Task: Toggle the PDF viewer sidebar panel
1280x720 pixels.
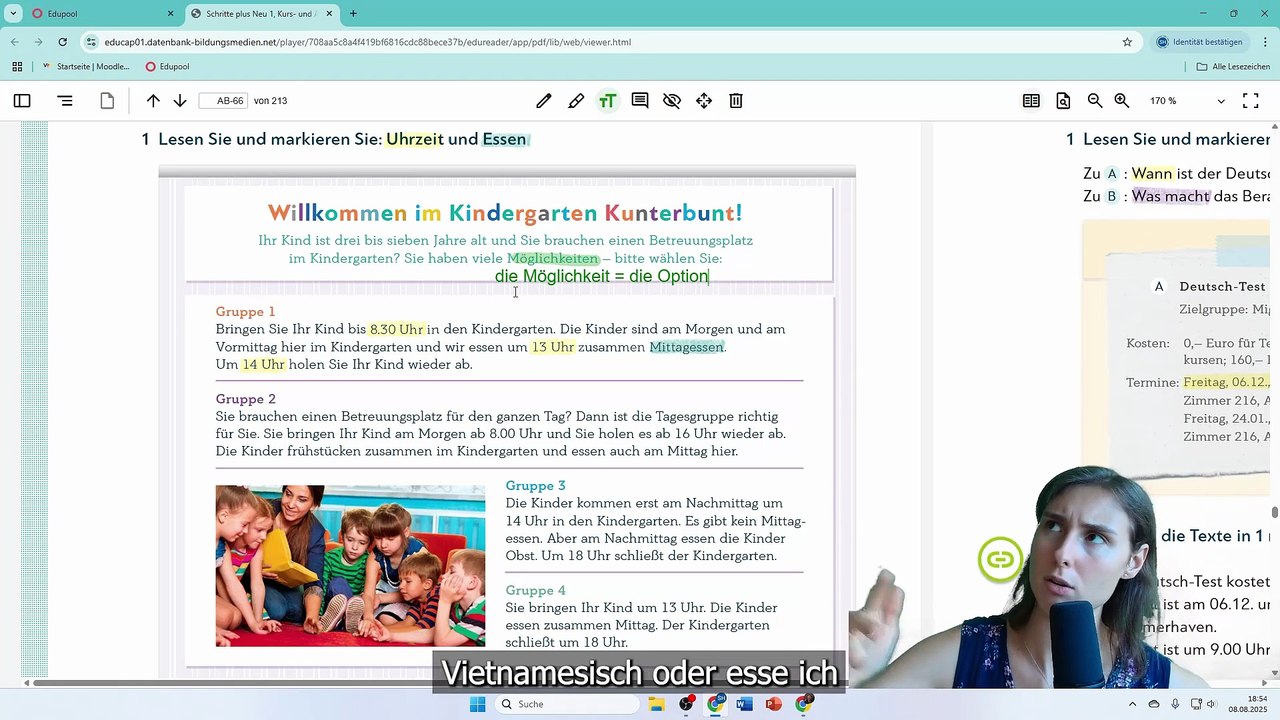Action: tap(22, 101)
